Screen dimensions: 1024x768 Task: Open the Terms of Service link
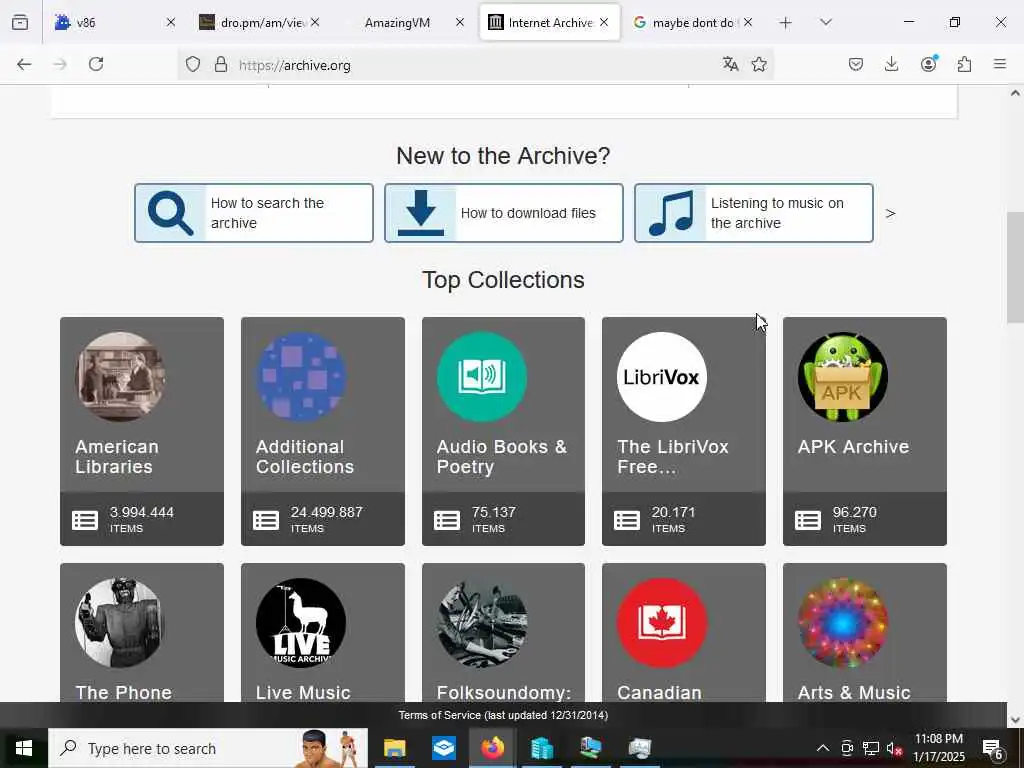(503, 715)
